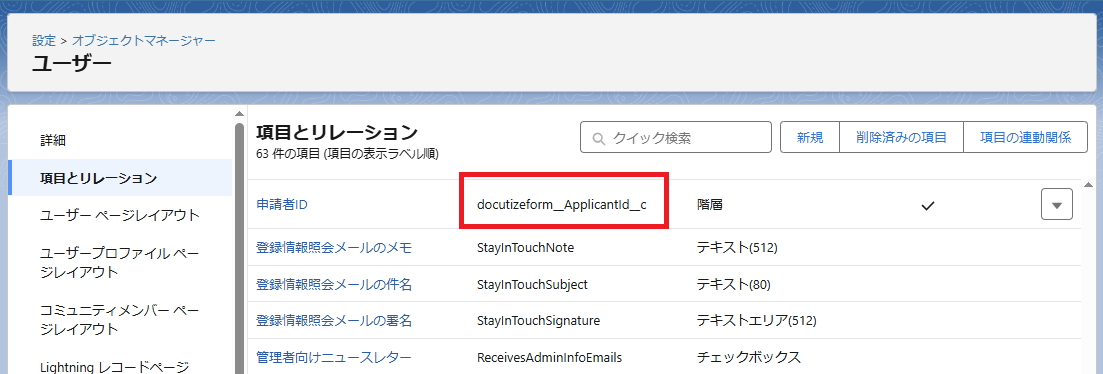Open the 申請者ID field link
The image size is (1103, 374).
pyautogui.click(x=282, y=205)
